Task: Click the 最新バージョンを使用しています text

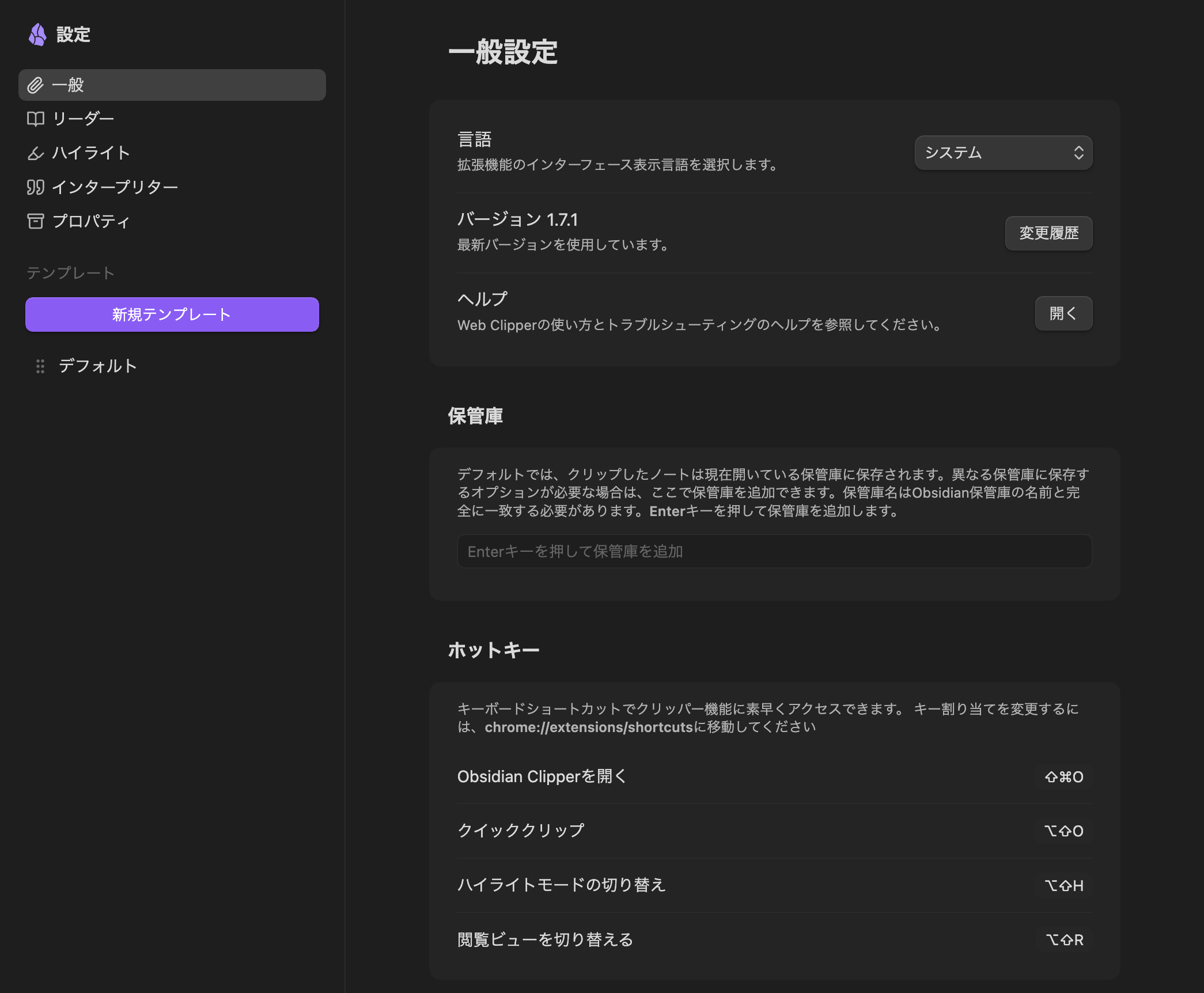Action: coord(563,245)
